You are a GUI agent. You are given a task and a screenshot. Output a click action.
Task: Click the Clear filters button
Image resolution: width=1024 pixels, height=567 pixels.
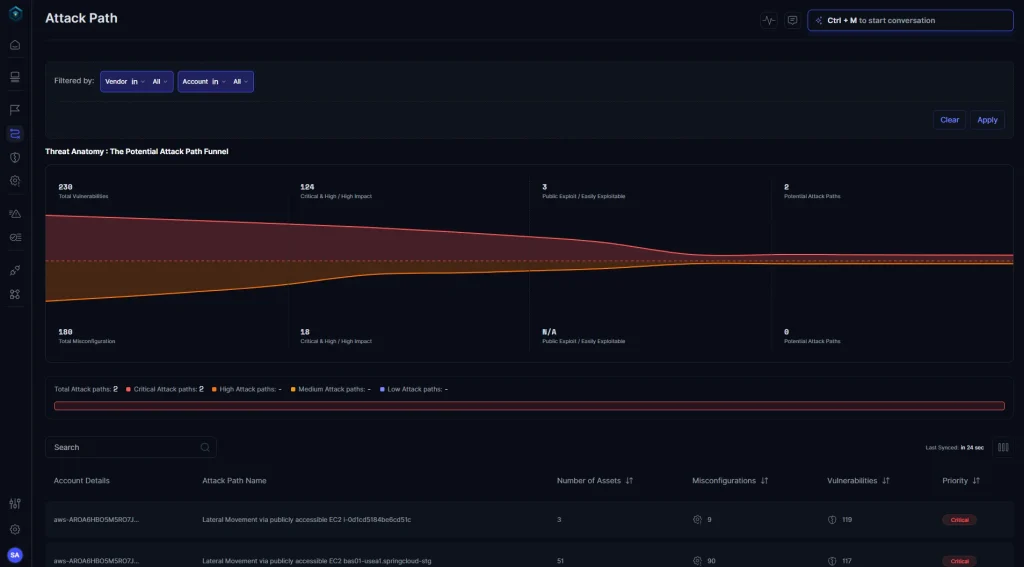pos(949,120)
